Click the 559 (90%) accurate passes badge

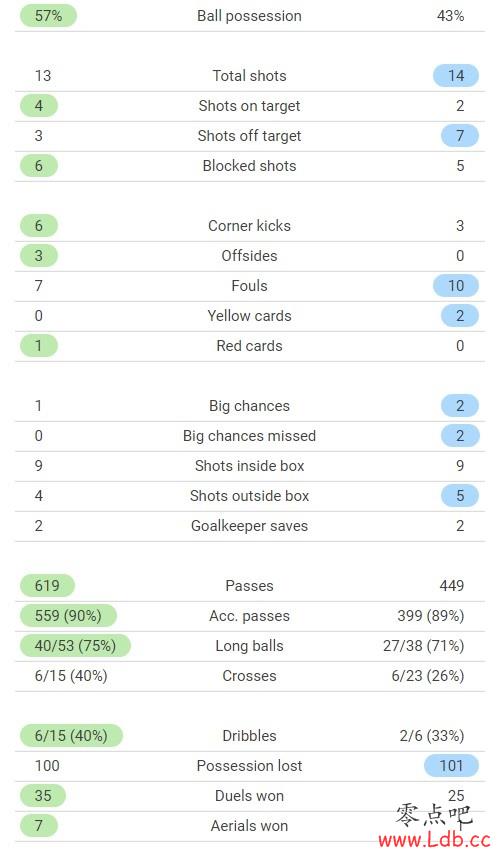coord(68,616)
